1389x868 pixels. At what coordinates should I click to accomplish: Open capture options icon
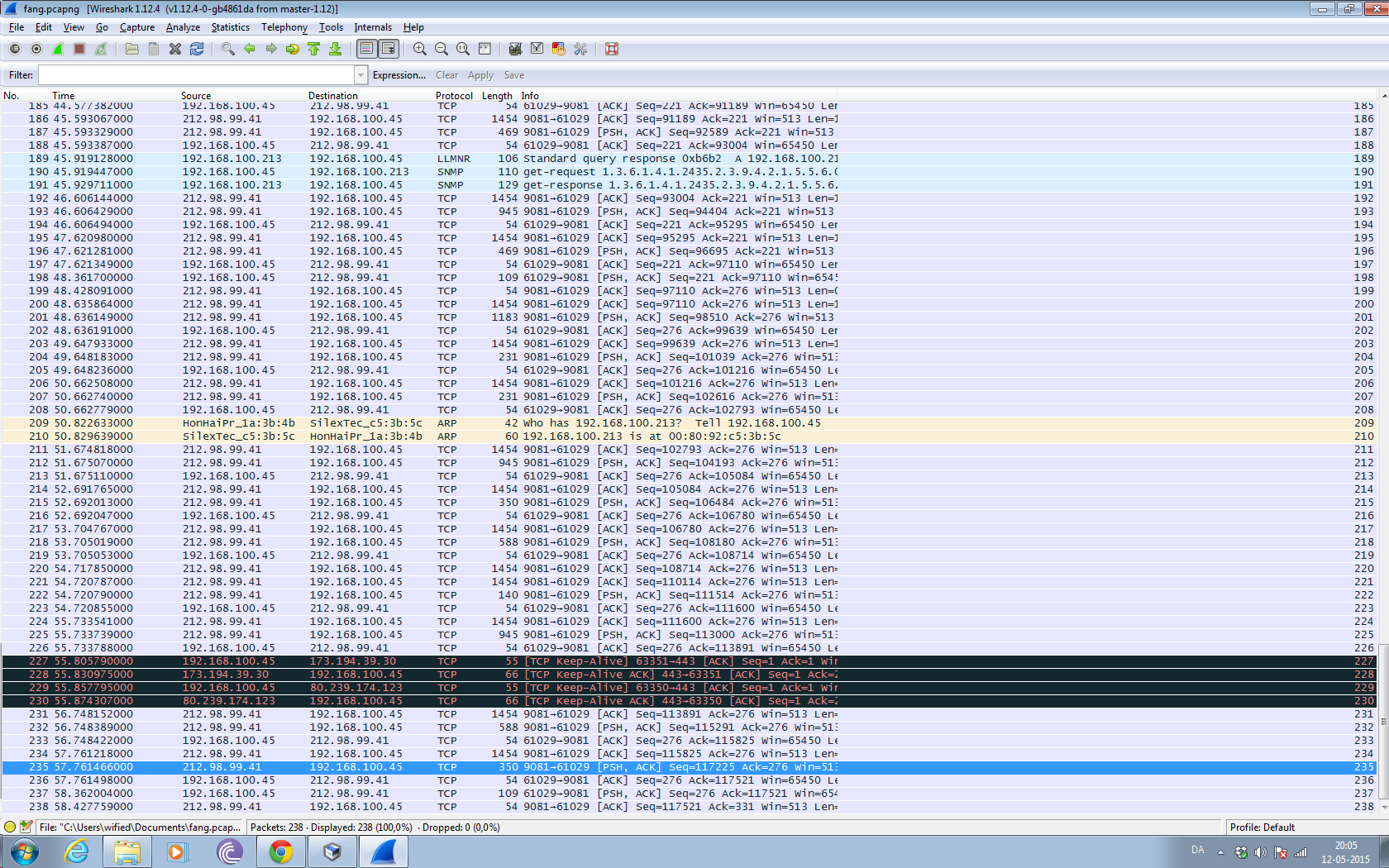click(x=36, y=50)
